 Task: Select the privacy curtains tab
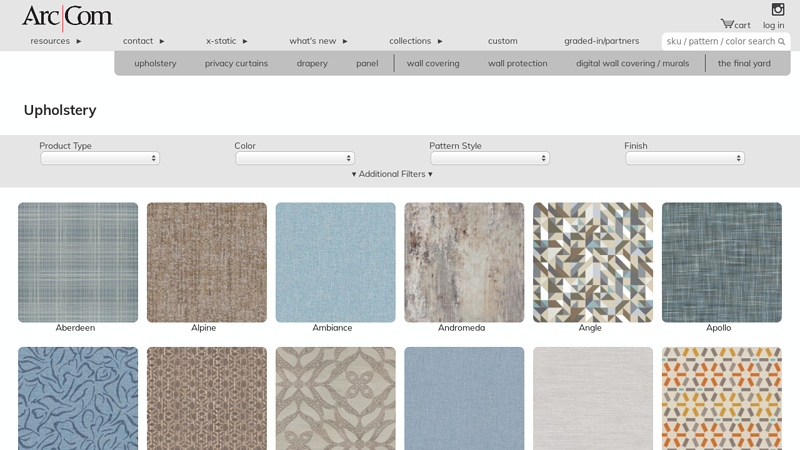coord(236,63)
